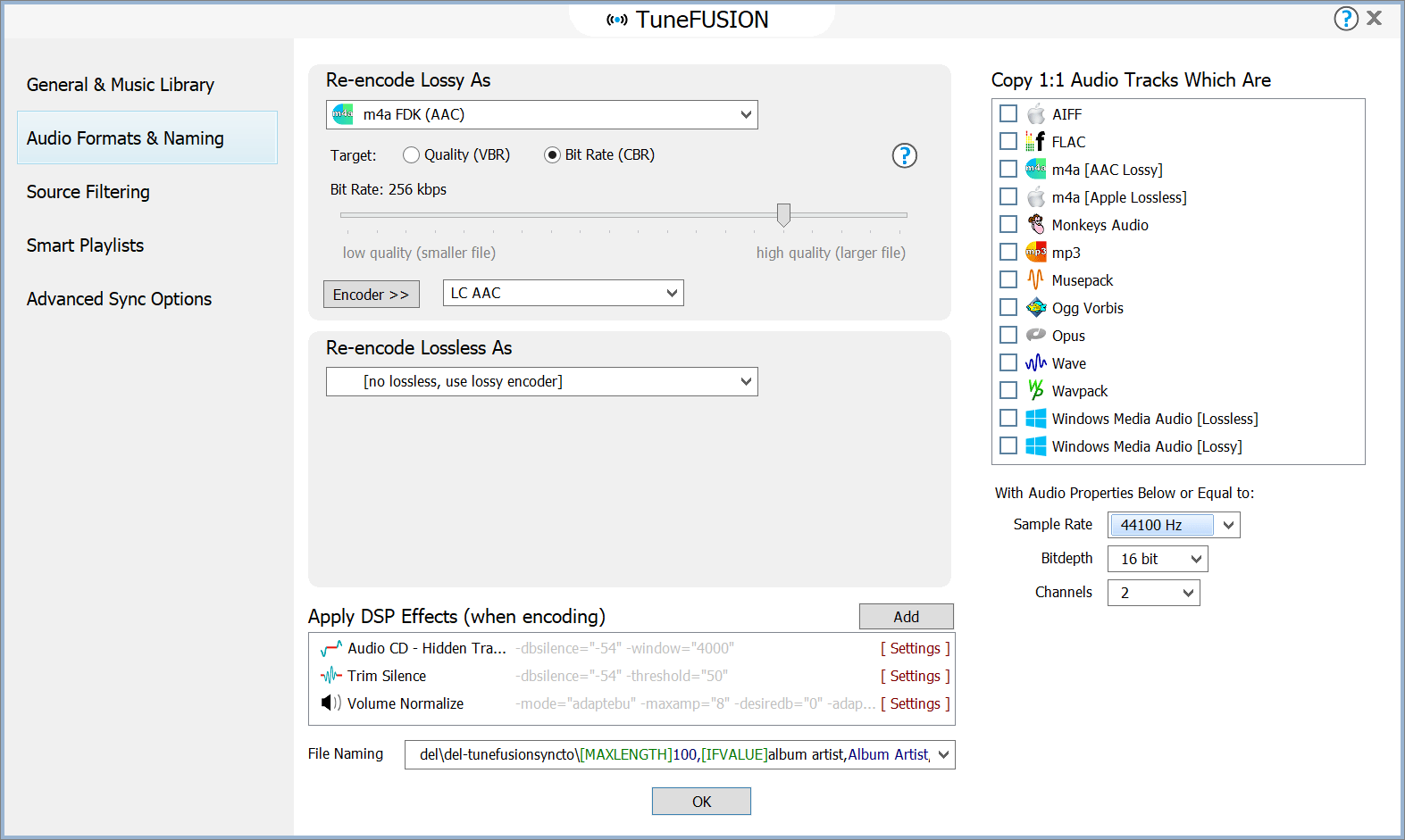Switch to Source Filtering tab

(88, 192)
